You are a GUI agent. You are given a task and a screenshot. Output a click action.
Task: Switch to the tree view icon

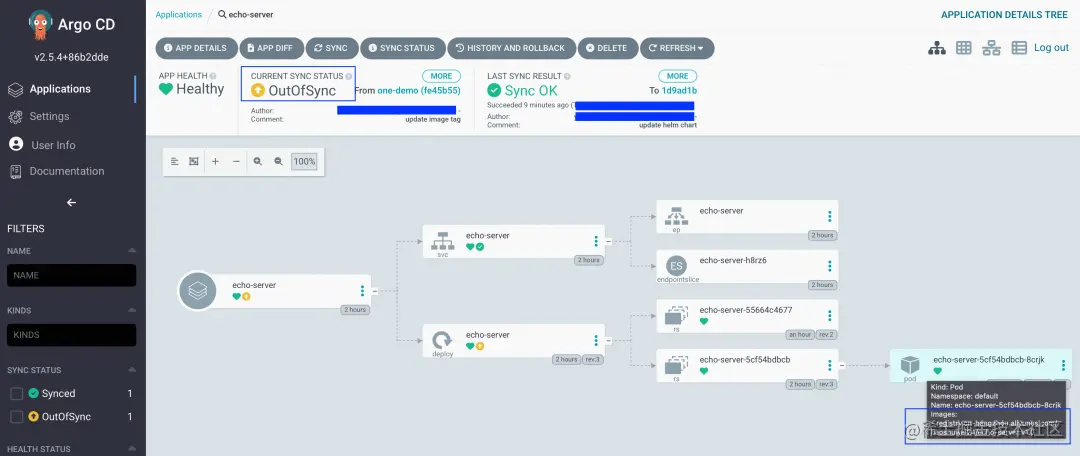937,48
